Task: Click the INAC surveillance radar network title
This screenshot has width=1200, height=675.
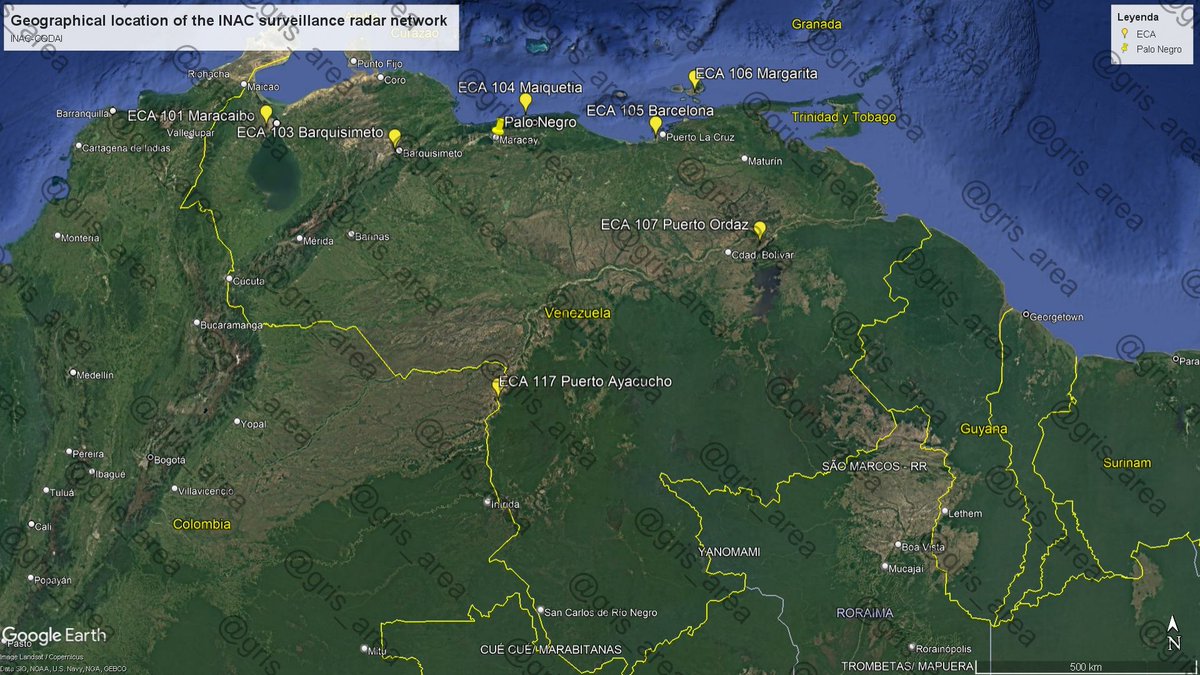Action: coord(228,18)
